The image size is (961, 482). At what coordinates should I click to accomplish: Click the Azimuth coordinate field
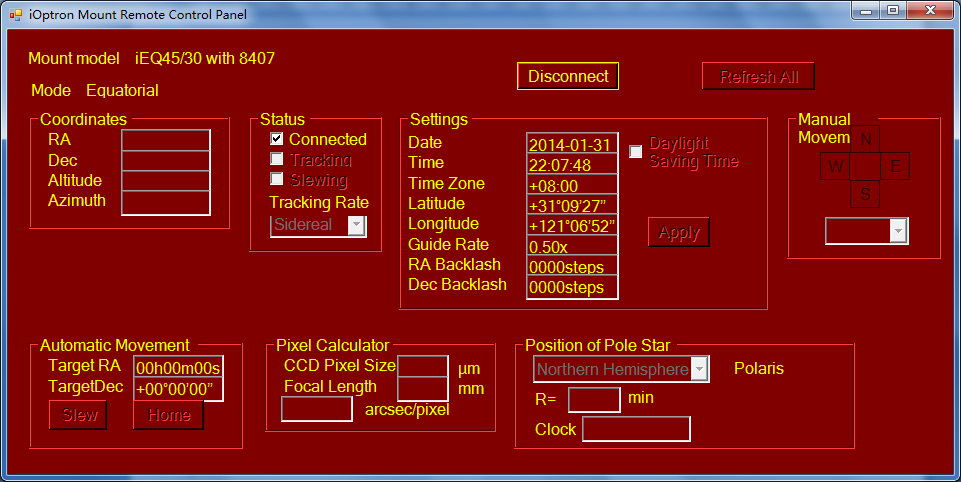click(x=166, y=203)
